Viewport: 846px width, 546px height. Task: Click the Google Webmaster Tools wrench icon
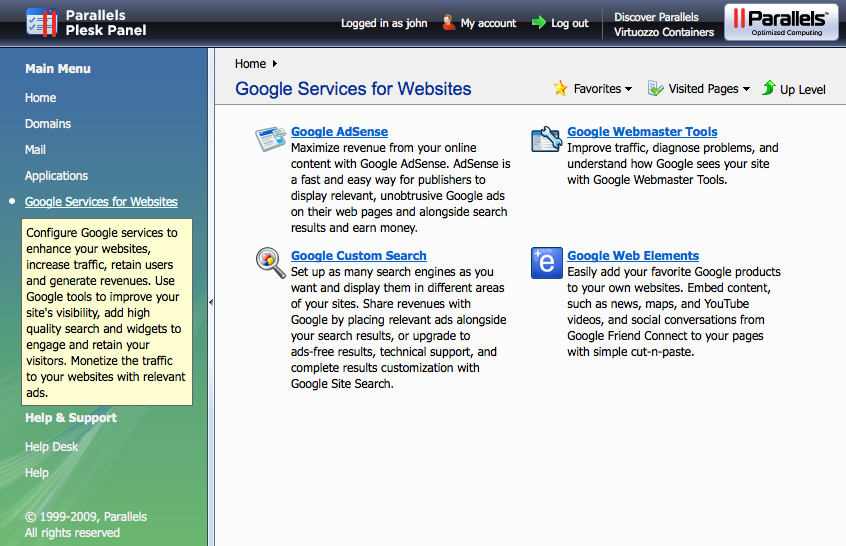pyautogui.click(x=547, y=139)
